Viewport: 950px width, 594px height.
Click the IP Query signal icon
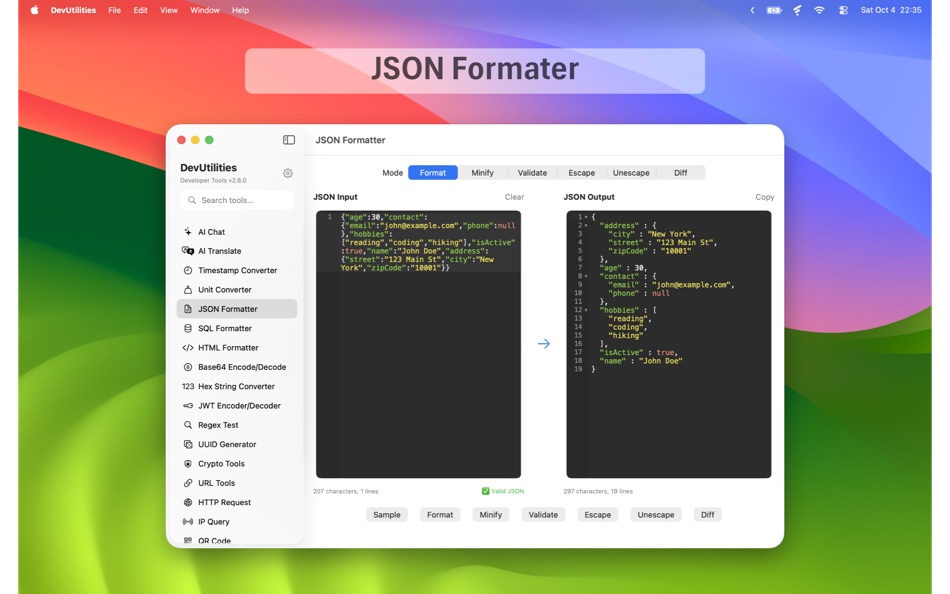pyautogui.click(x=188, y=522)
